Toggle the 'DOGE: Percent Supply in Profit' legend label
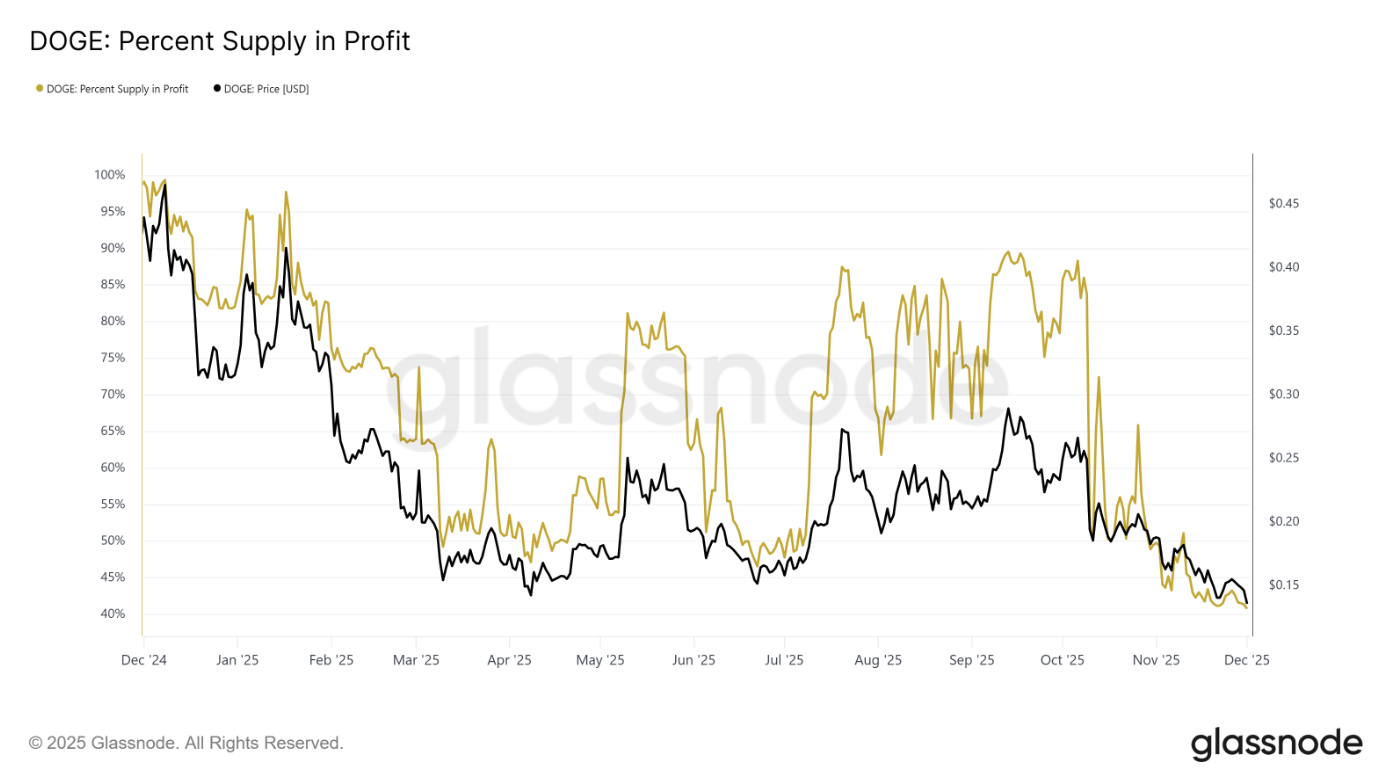Screen dimensions: 1397x781 [x=117, y=89]
